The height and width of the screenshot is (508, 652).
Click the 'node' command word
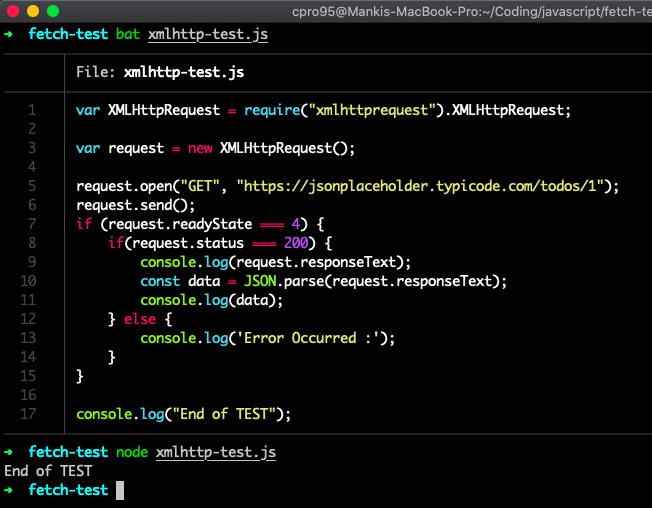pyautogui.click(x=132, y=452)
